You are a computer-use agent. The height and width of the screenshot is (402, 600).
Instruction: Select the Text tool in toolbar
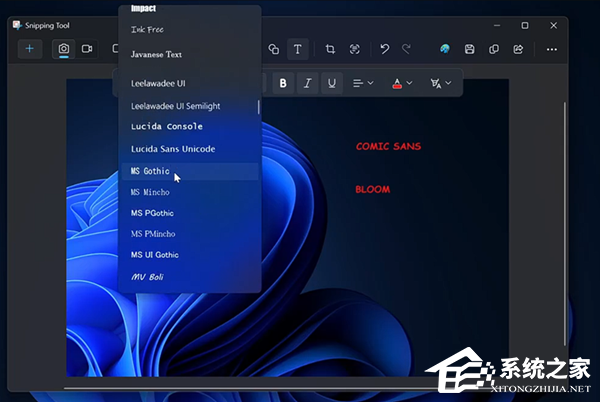click(297, 49)
